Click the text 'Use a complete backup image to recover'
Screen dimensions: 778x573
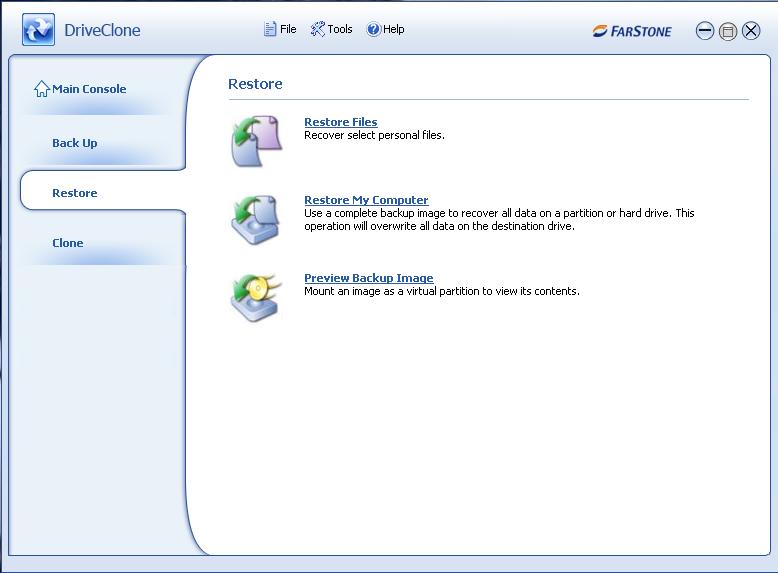(x=401, y=213)
